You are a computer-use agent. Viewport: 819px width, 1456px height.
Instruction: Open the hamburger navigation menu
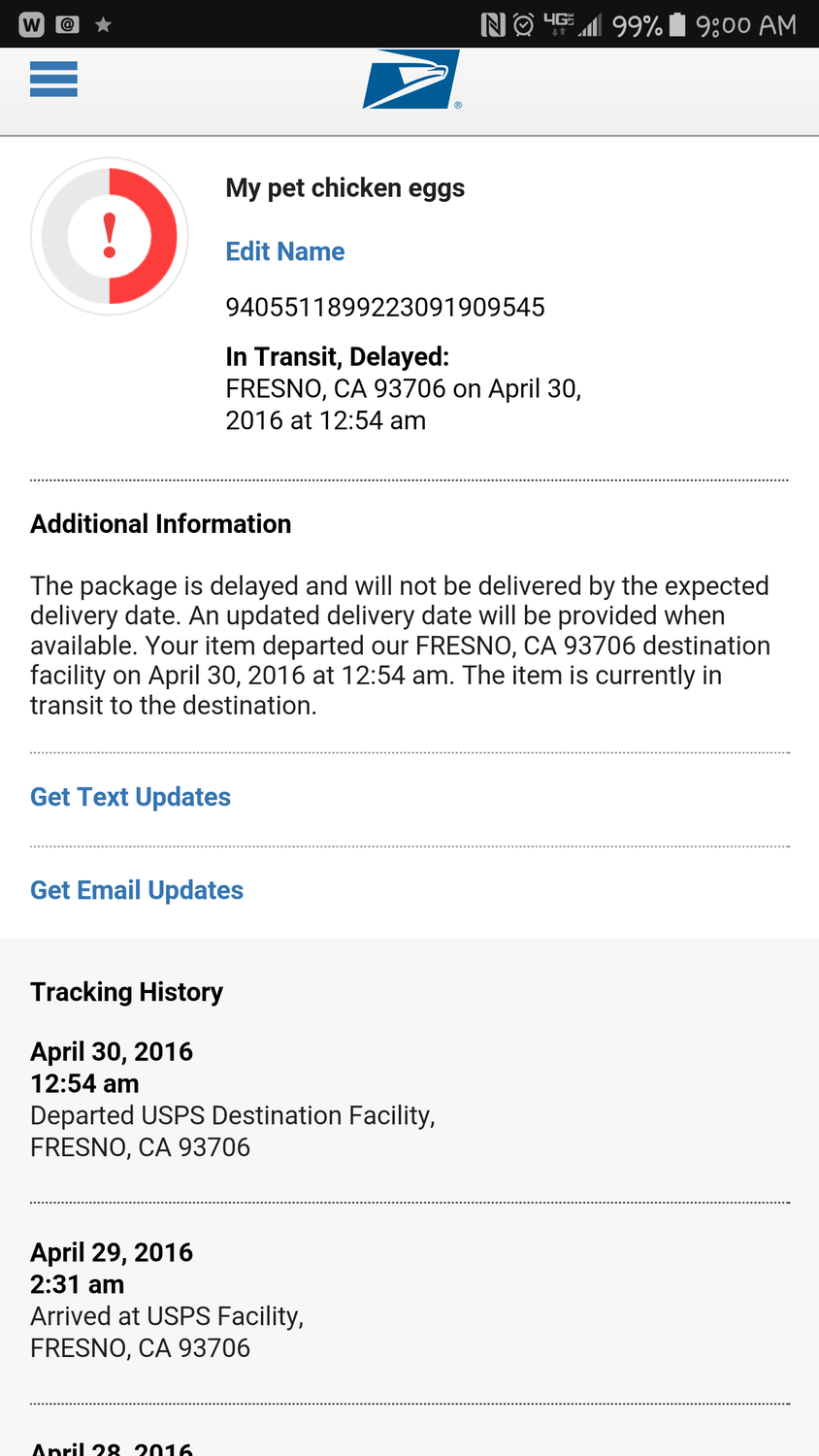click(x=53, y=79)
